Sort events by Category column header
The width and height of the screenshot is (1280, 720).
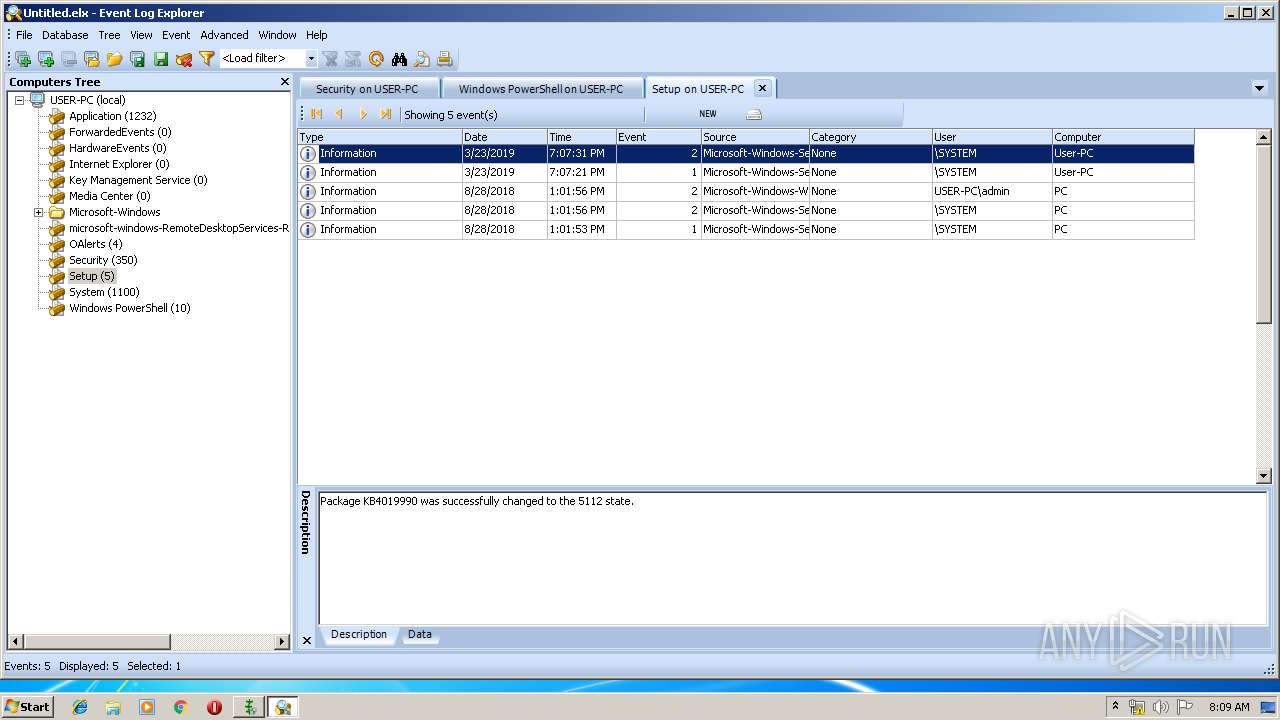[870, 137]
